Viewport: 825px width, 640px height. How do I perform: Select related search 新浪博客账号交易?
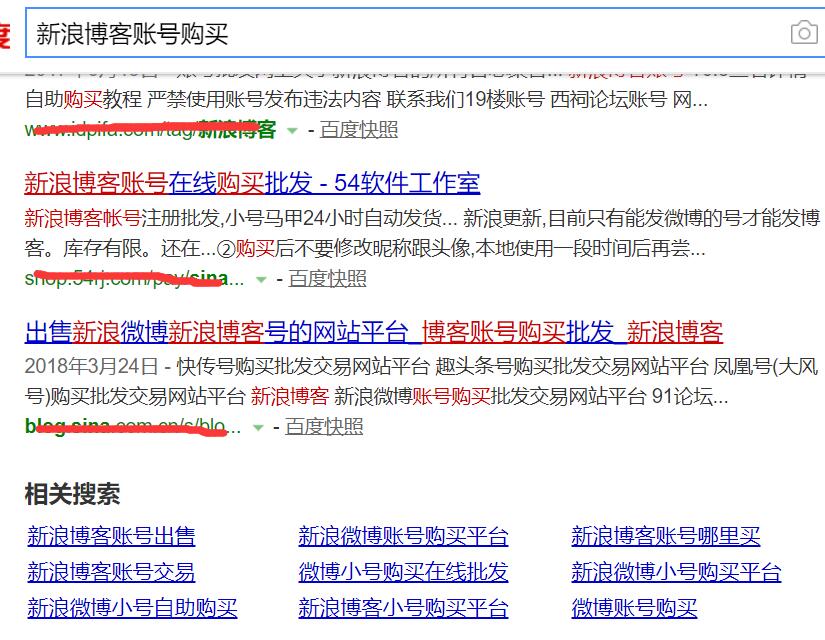click(111, 572)
